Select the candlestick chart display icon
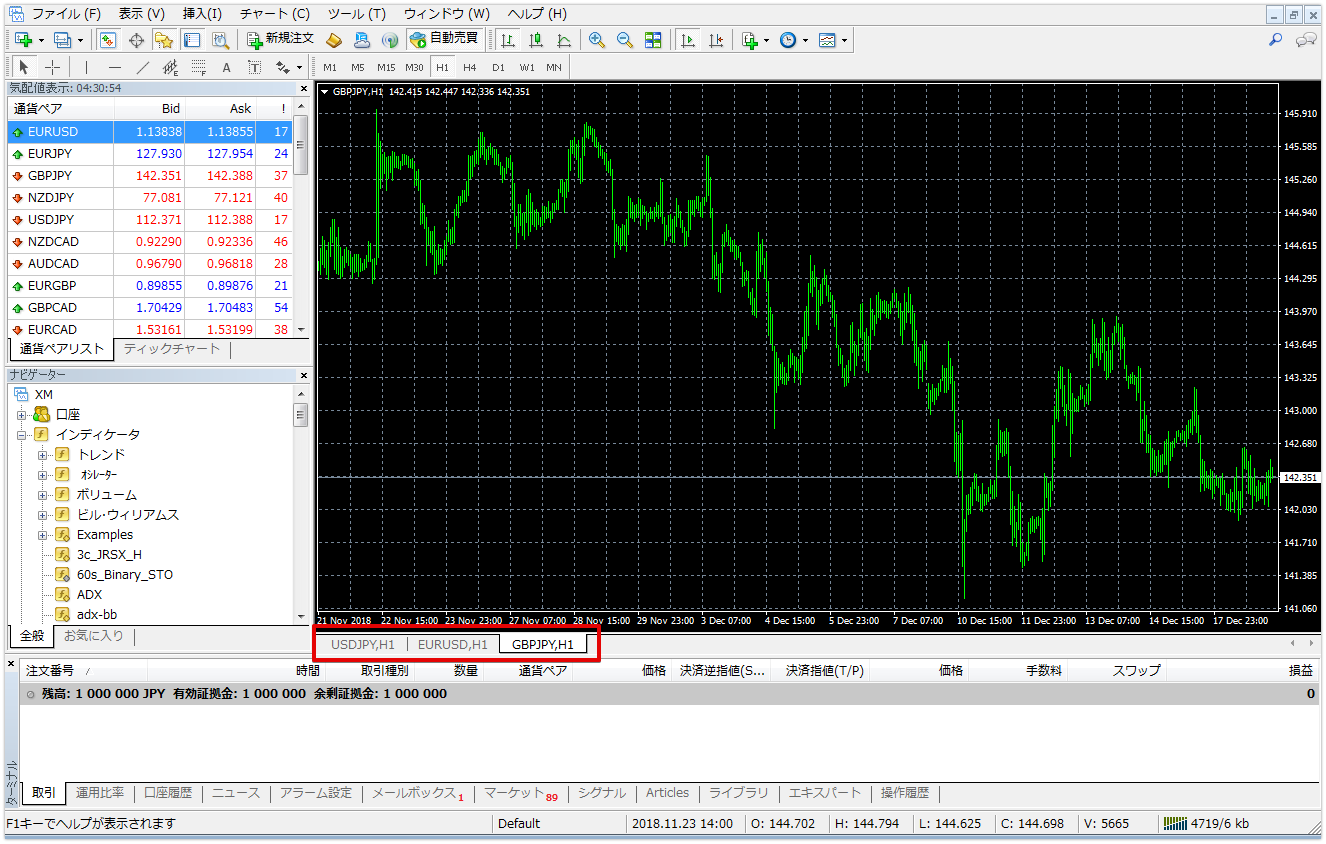Image resolution: width=1326 pixels, height=844 pixels. click(535, 40)
